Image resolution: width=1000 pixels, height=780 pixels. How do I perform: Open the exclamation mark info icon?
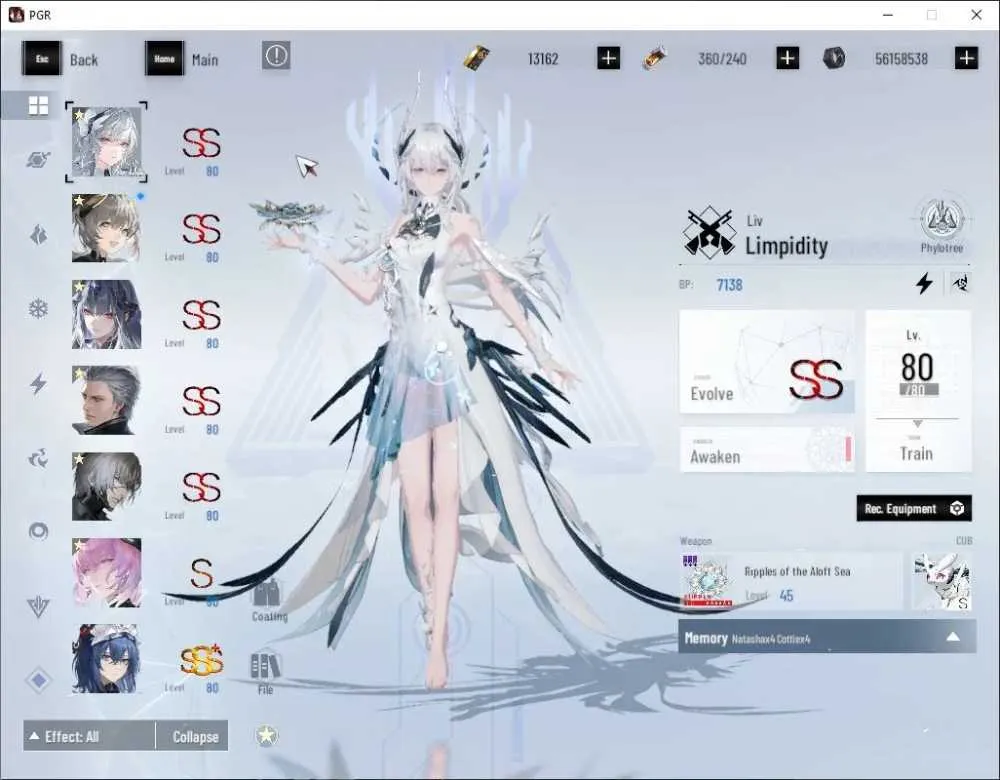[x=276, y=56]
